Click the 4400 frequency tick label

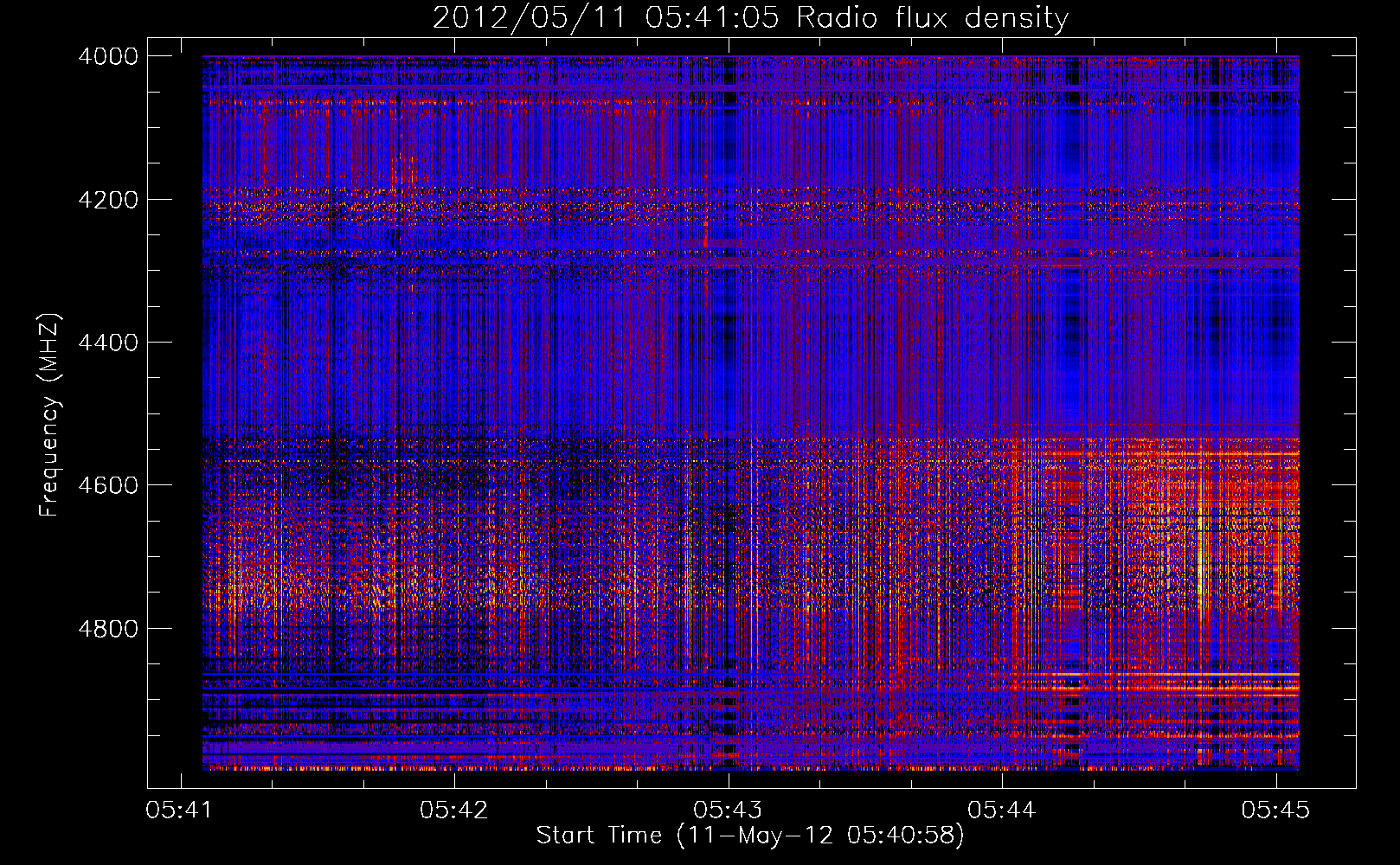pos(108,343)
